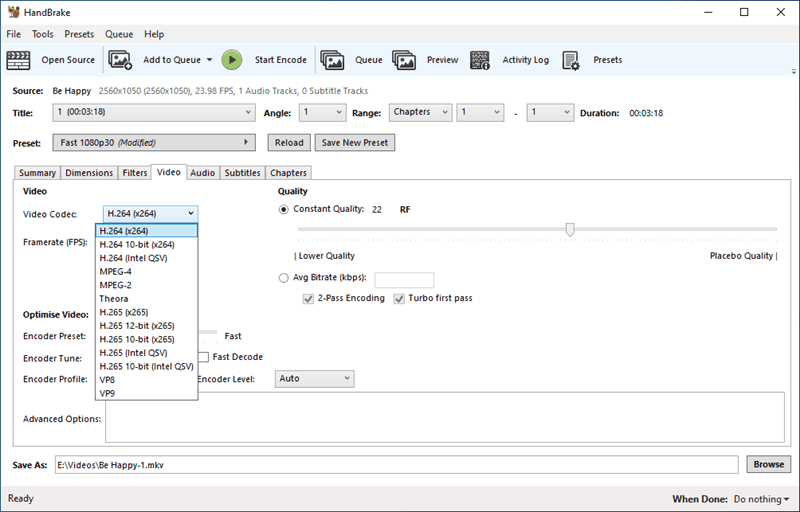This screenshot has width=800, height=512.
Task: Open the end chapter dropdown
Action: [x=550, y=112]
